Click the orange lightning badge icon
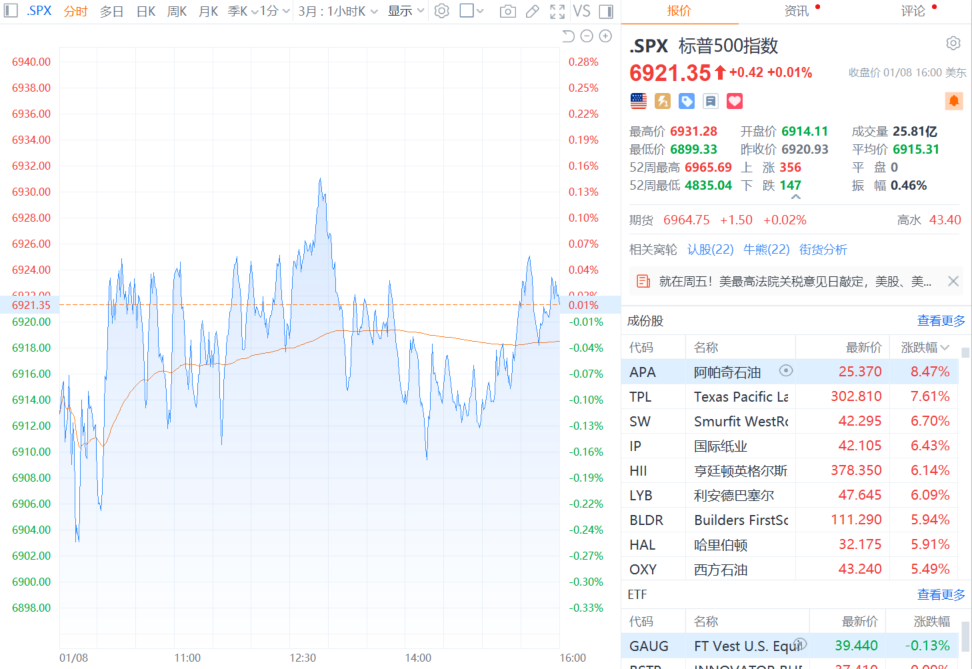Screen dimensions: 972x669 click(663, 101)
